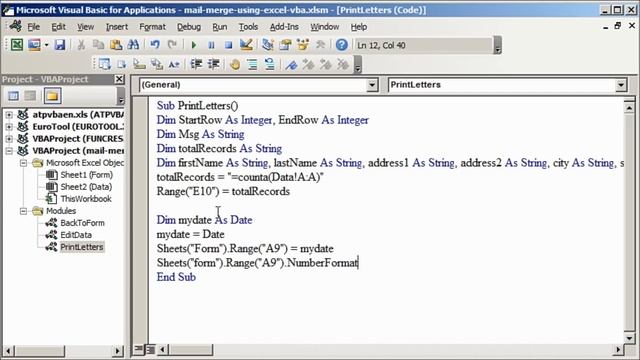The width and height of the screenshot is (640, 360).
Task: Click the Paste clipboard icon
Action: point(116,44)
